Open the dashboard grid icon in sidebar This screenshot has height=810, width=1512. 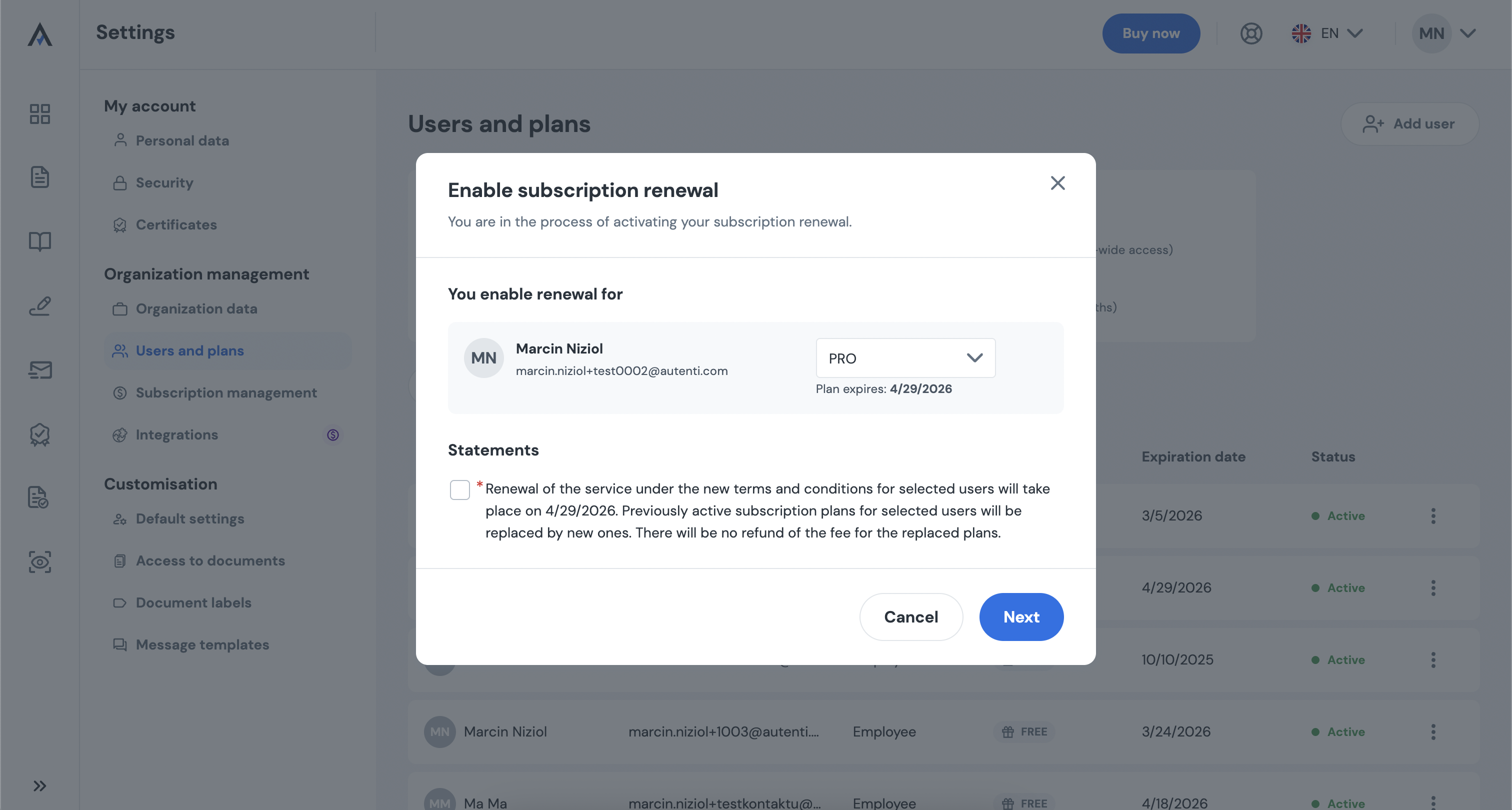[40, 114]
